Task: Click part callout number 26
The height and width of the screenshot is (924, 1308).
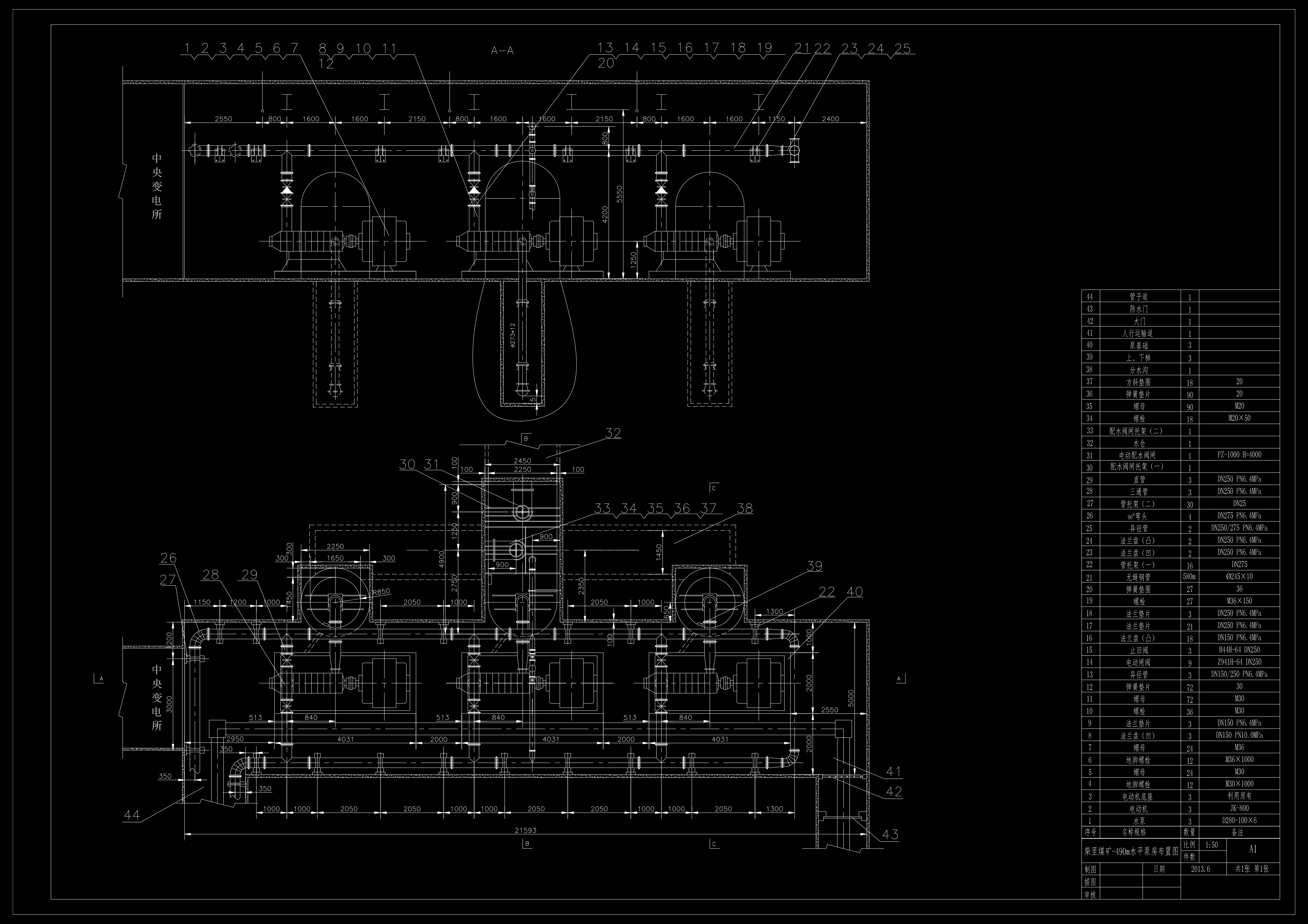Action: [168, 559]
